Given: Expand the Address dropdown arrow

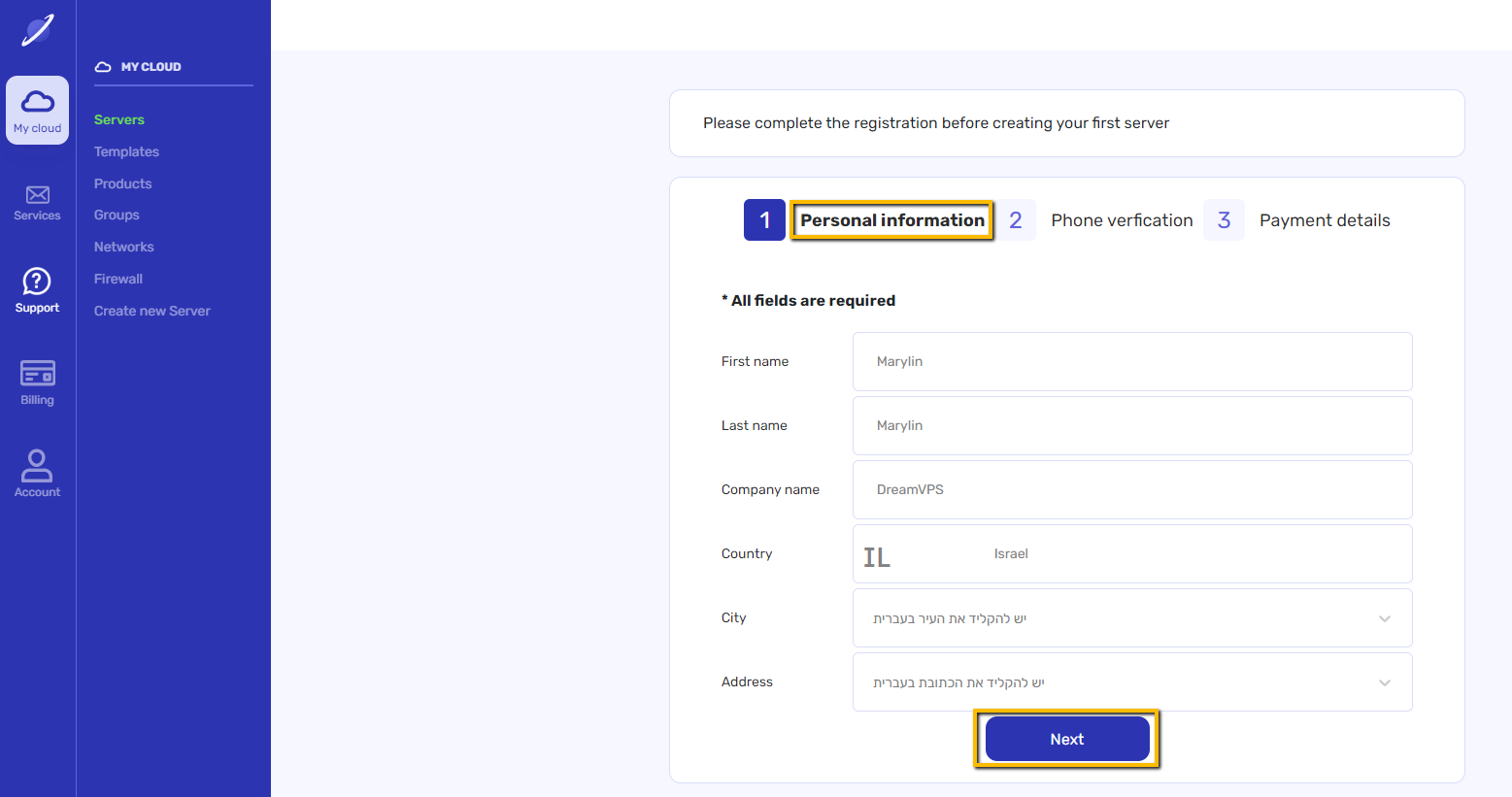Looking at the screenshot, I should pos(1385,682).
